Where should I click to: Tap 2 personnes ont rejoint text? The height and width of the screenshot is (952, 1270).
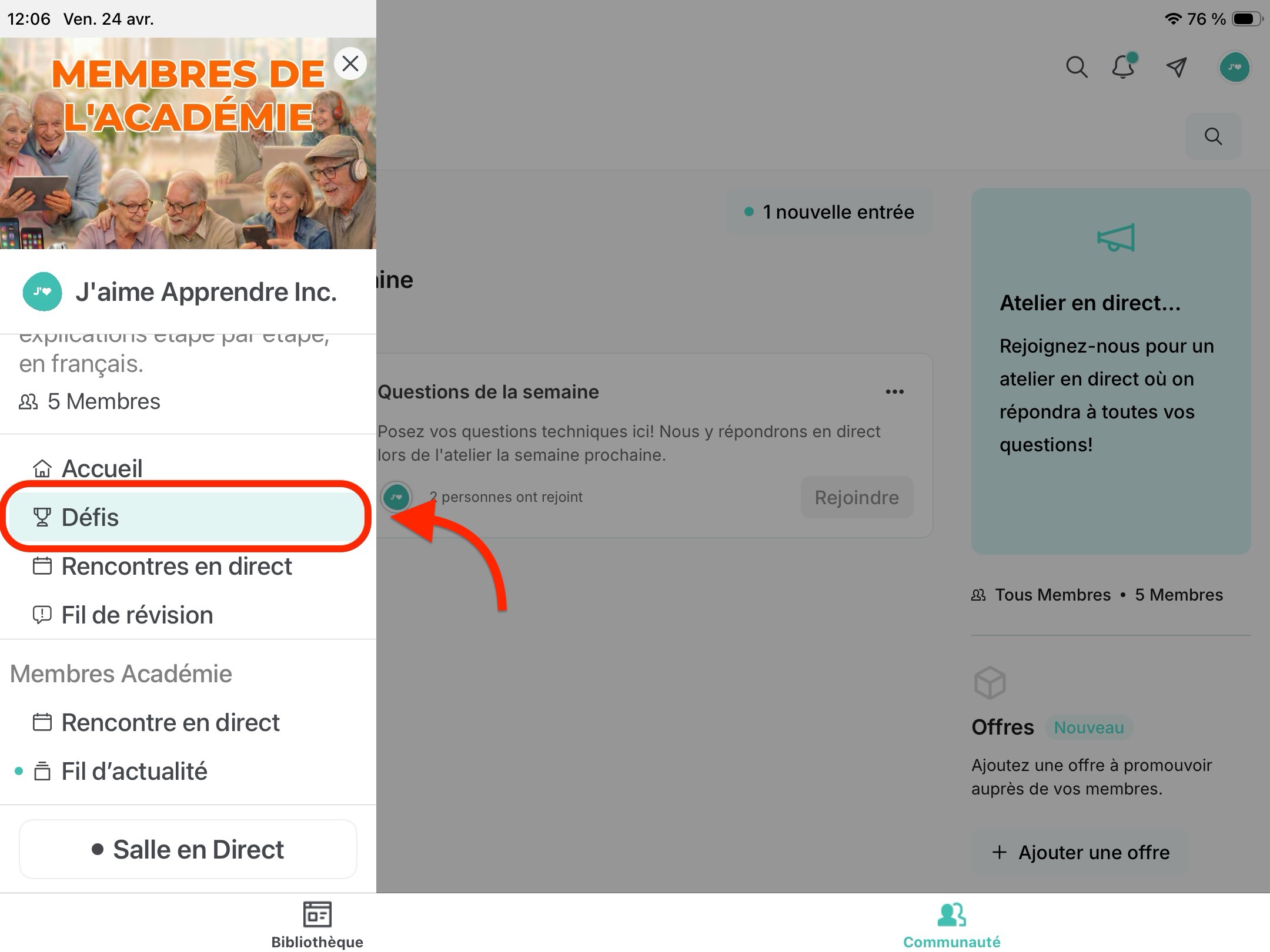(506, 497)
